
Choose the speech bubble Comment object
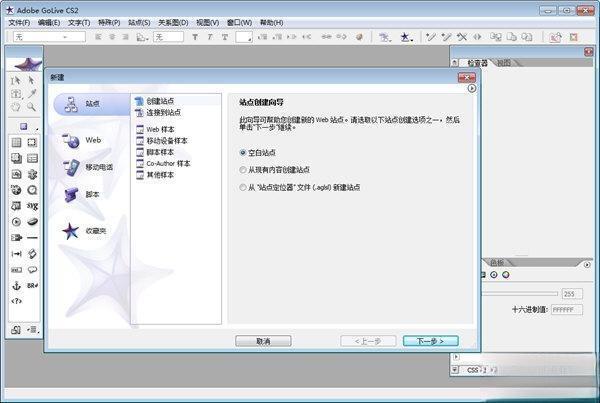(x=32, y=269)
